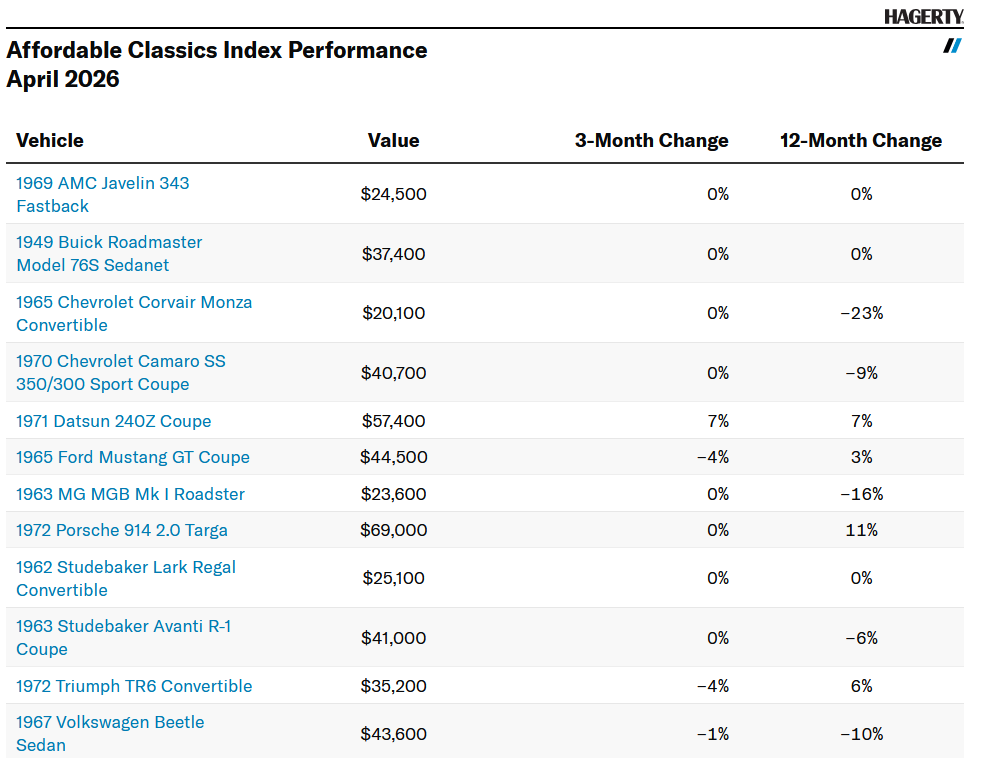
Task: Click the $69,000 Porsche 914 value
Action: pos(393,530)
